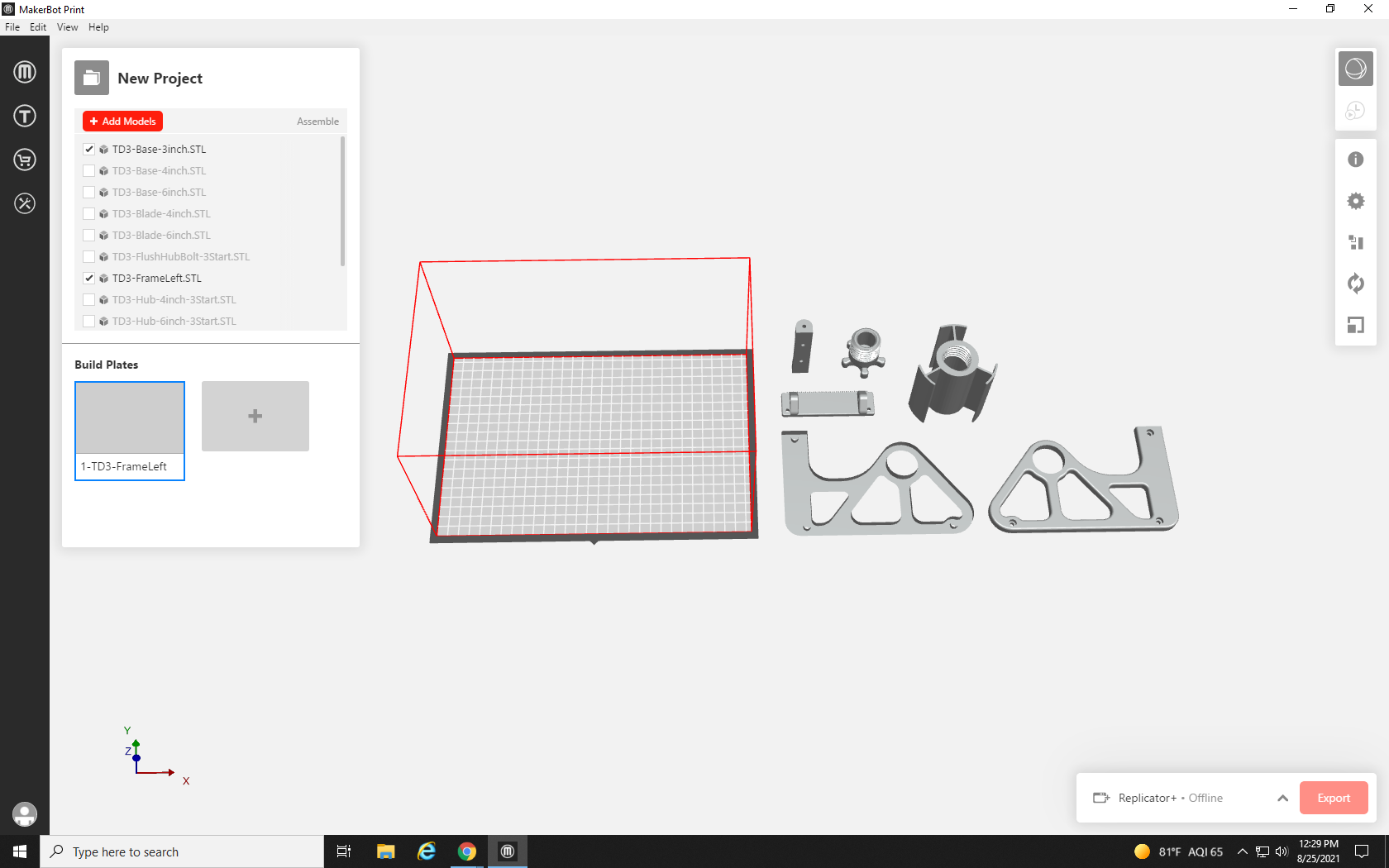Click the 81°F weather widget
The width and height of the screenshot is (1389, 868).
1178,851
